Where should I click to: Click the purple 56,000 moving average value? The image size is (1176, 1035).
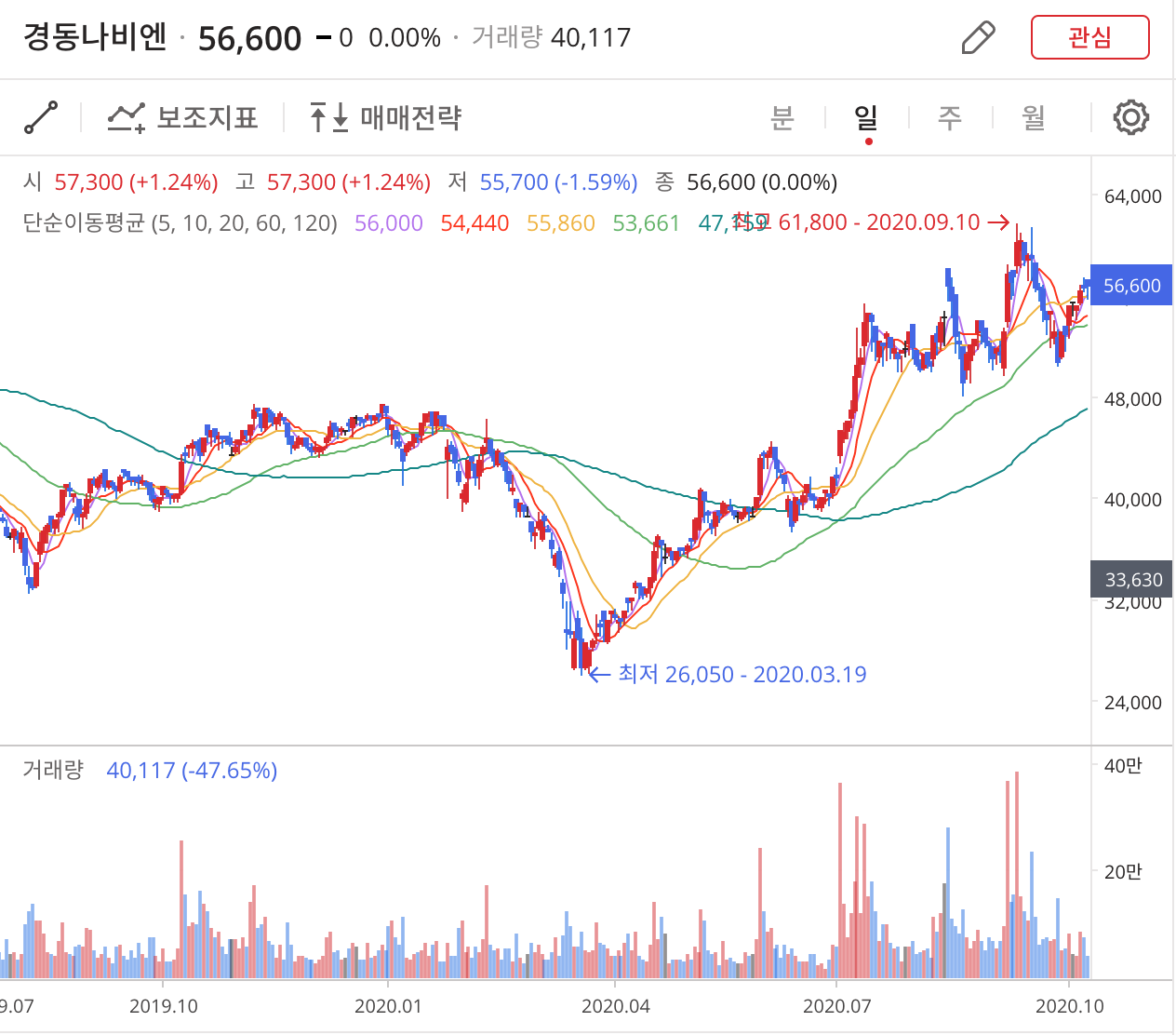point(389,223)
